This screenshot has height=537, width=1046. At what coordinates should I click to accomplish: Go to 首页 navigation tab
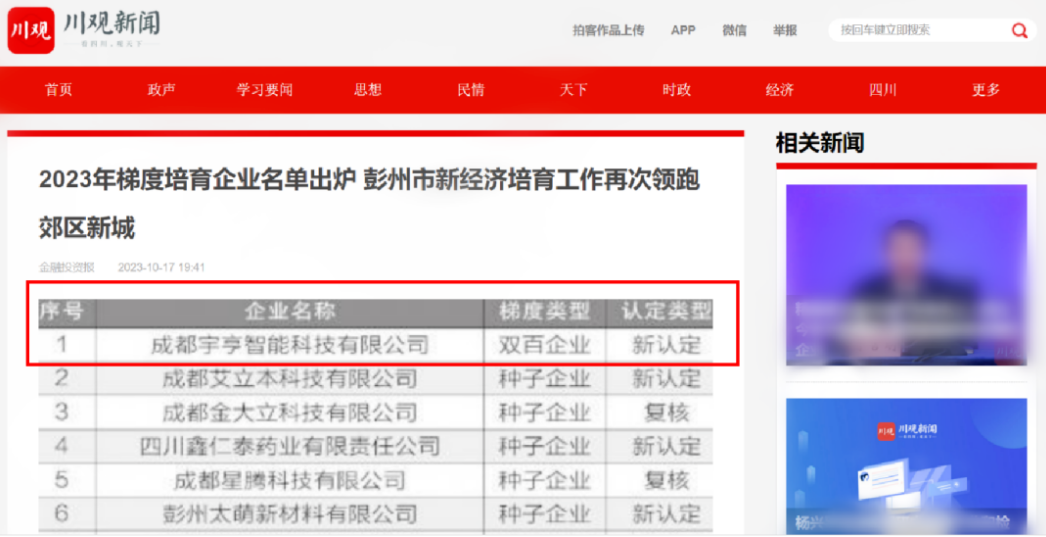[59, 90]
